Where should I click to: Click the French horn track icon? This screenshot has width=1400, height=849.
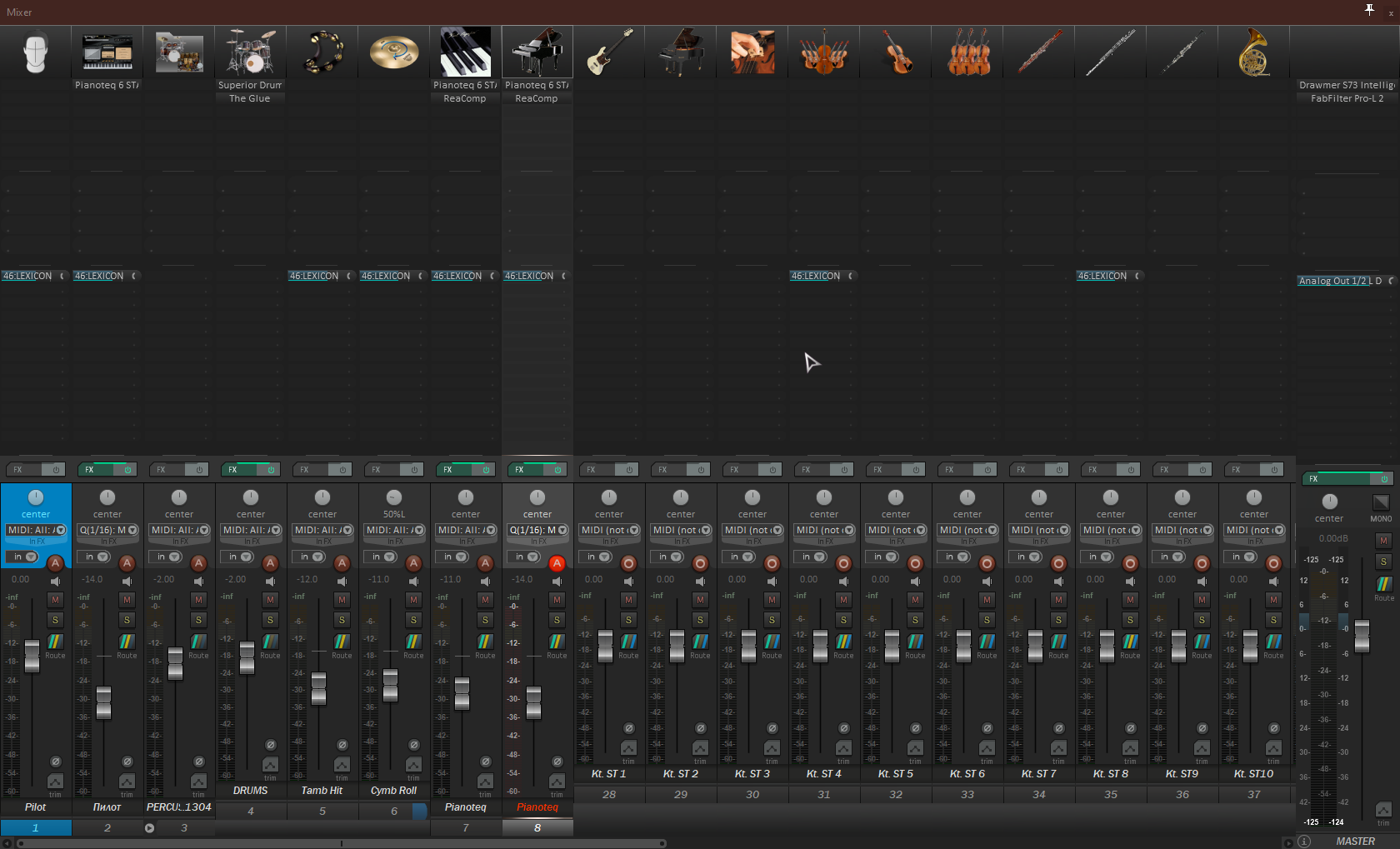click(x=1253, y=52)
